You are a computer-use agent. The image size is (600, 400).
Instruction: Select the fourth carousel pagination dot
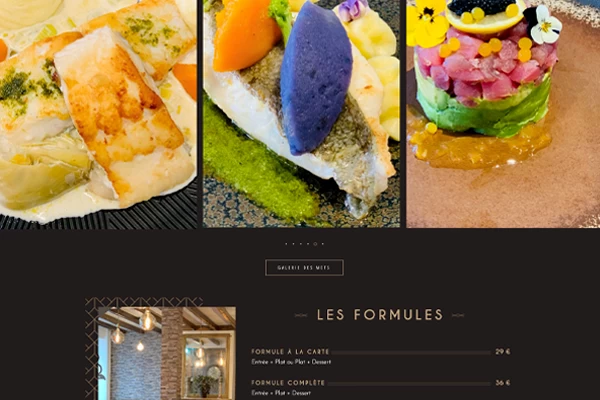(308, 244)
